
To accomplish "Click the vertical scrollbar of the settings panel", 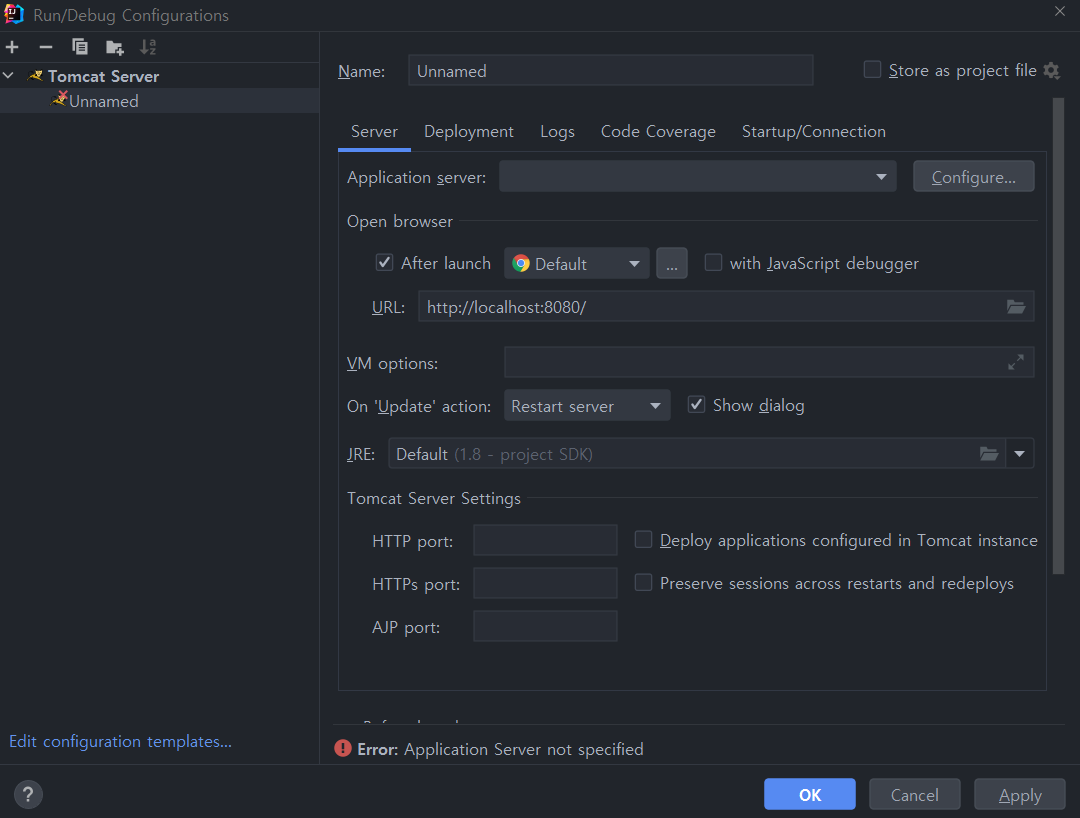I will tap(1058, 336).
